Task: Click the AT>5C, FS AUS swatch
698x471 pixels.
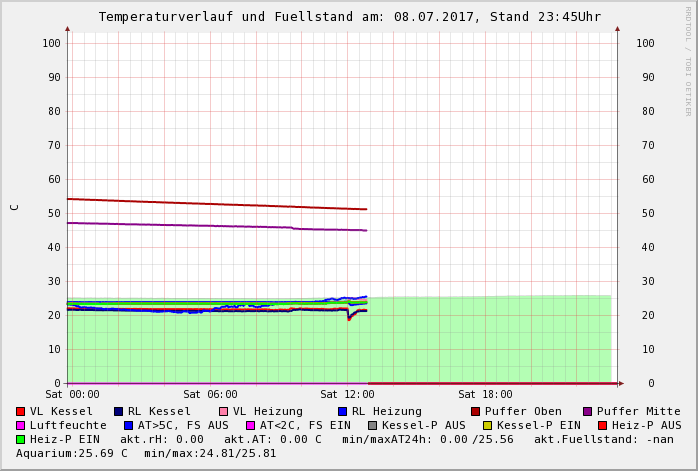Action: tap(128, 426)
